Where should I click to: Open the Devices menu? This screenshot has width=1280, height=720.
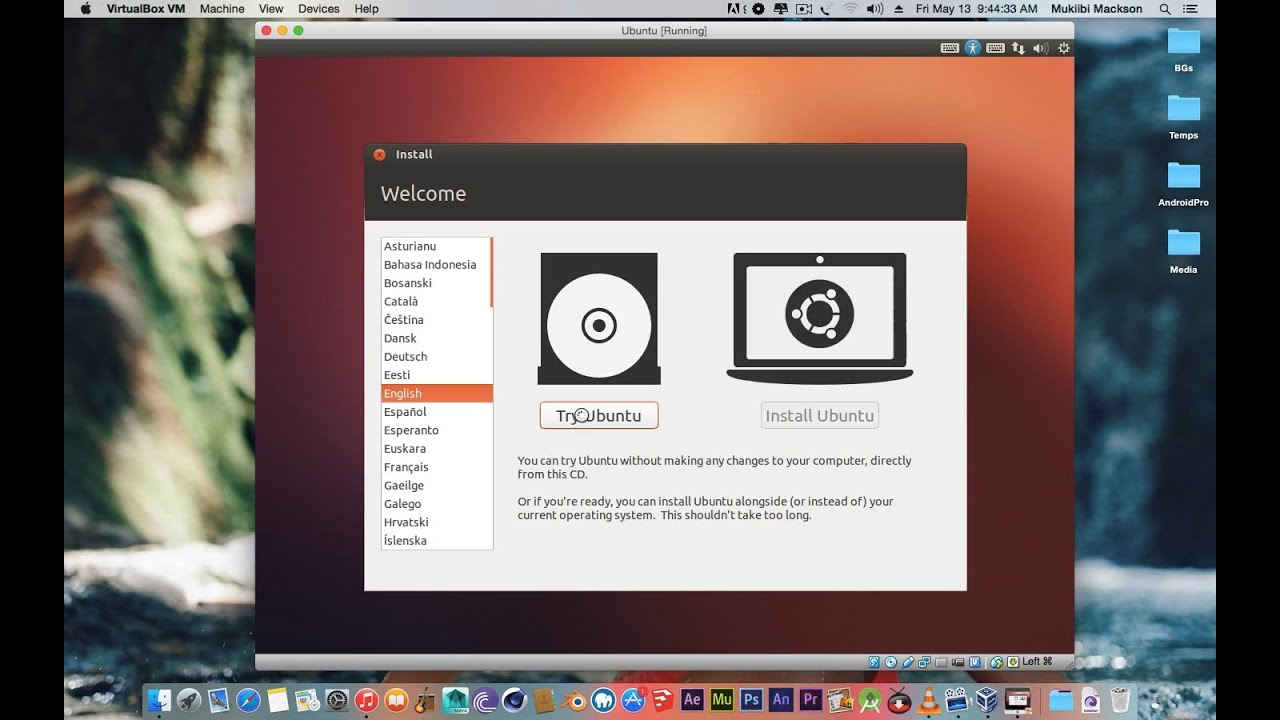pyautogui.click(x=319, y=8)
